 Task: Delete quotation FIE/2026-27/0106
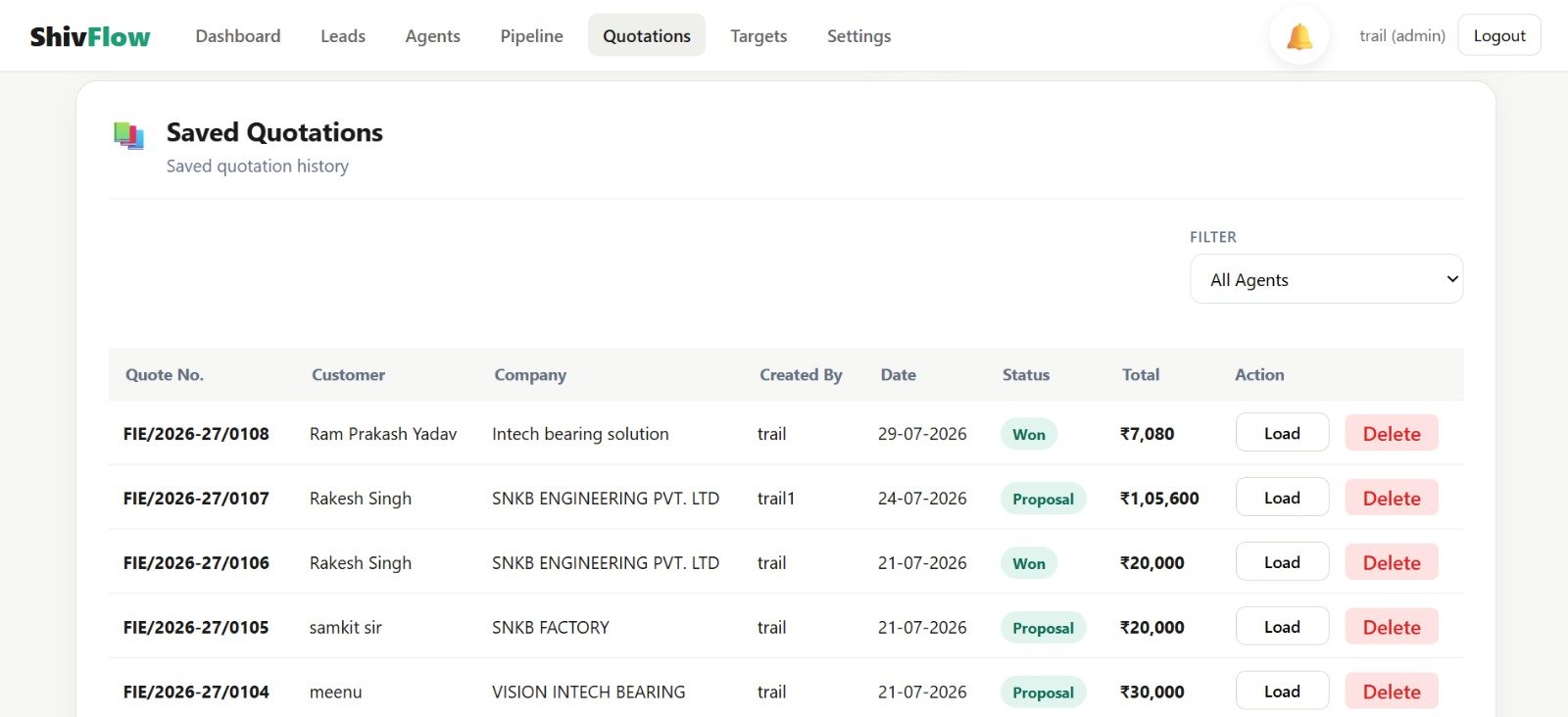pos(1392,562)
